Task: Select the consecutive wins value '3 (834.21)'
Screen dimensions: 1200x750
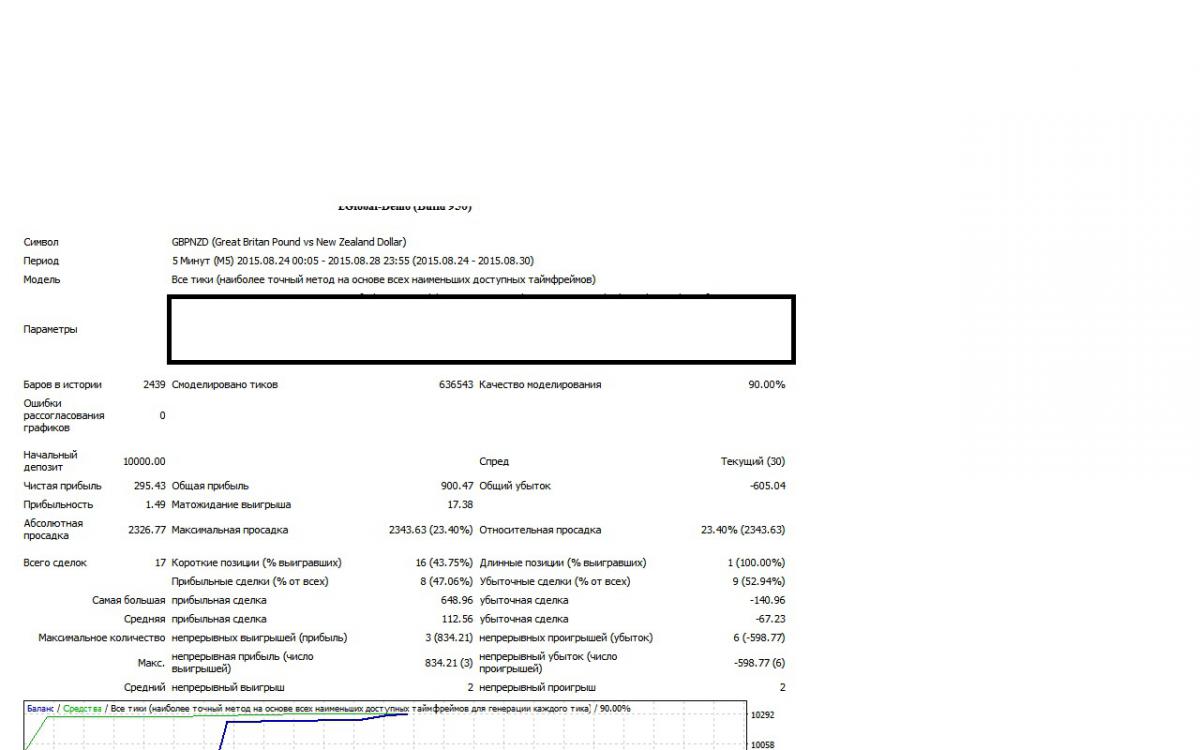Action: (x=450, y=638)
